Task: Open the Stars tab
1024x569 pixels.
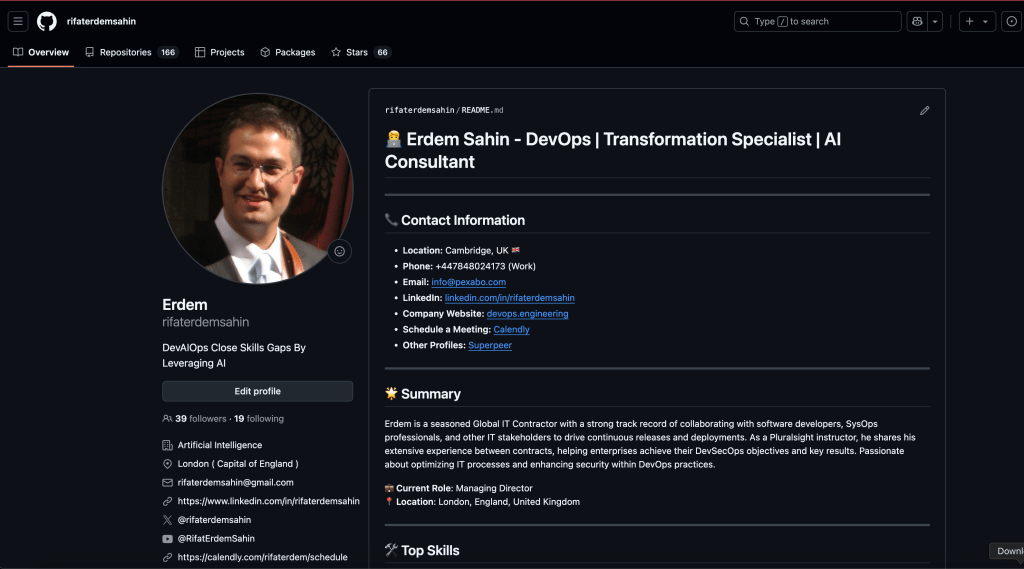Action: coord(360,52)
